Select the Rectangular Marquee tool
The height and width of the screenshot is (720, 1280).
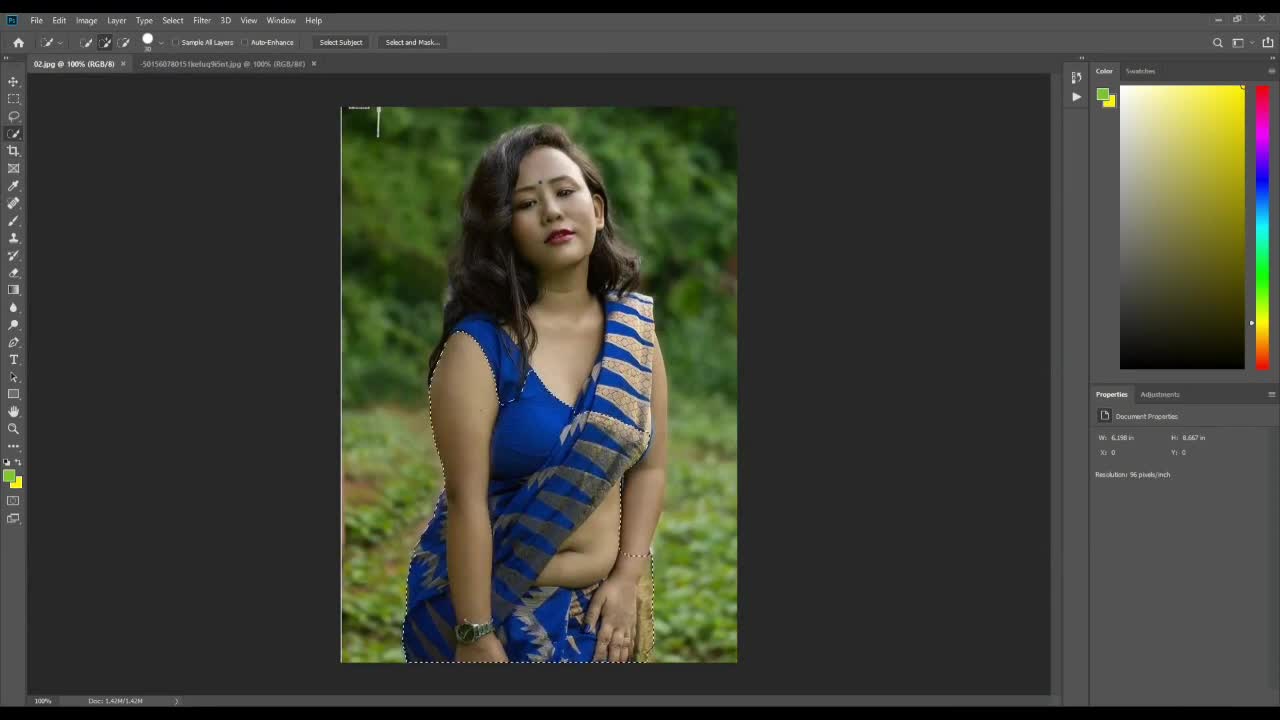click(13, 99)
